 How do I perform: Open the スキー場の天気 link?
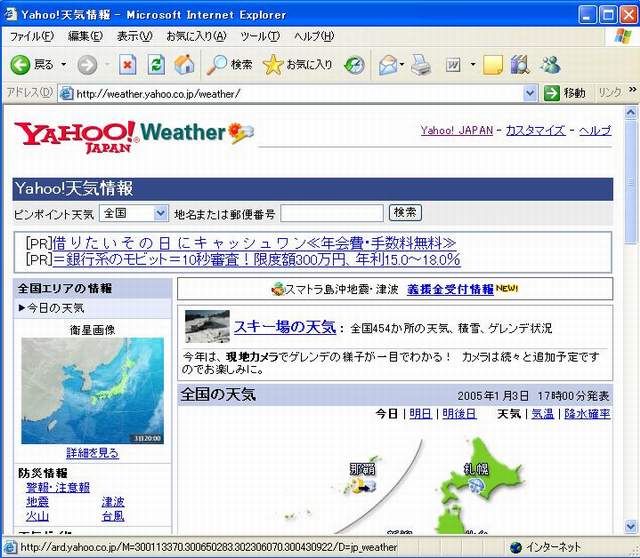click(x=285, y=327)
